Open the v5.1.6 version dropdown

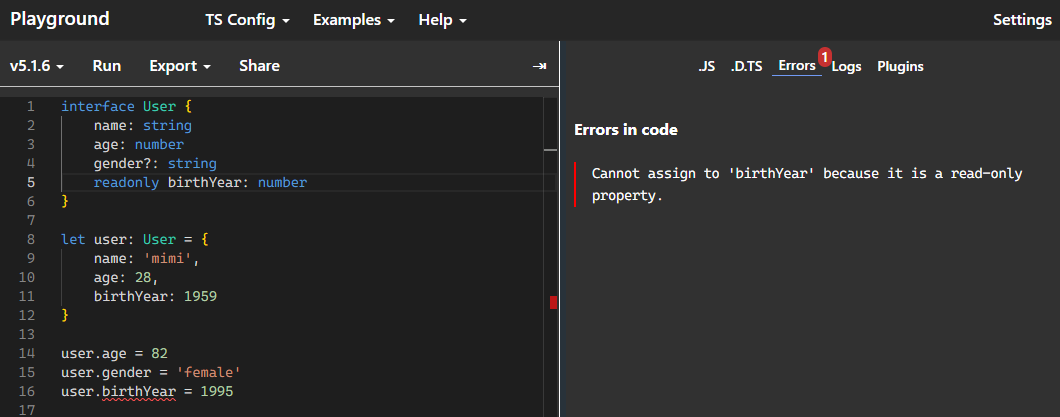(x=37, y=66)
